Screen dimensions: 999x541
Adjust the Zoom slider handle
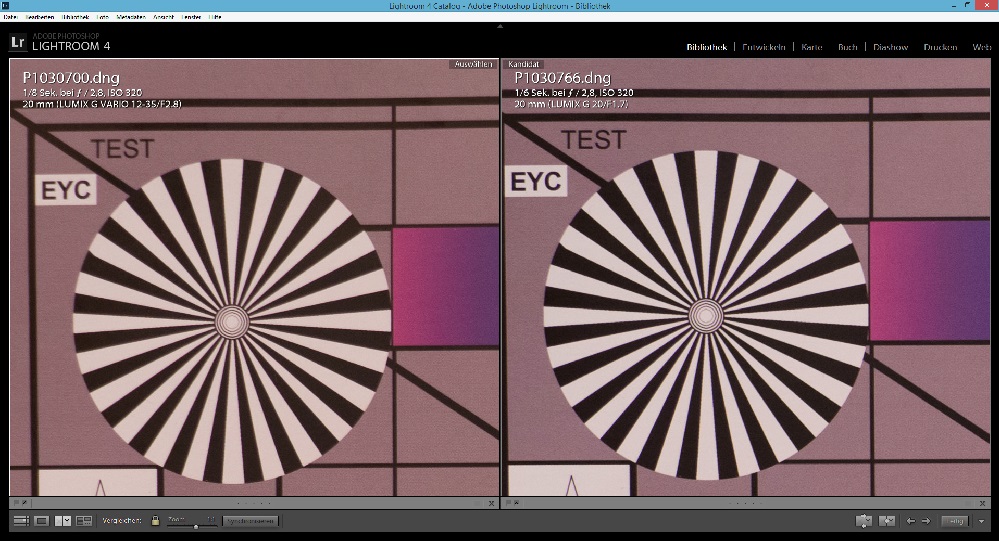195,524
